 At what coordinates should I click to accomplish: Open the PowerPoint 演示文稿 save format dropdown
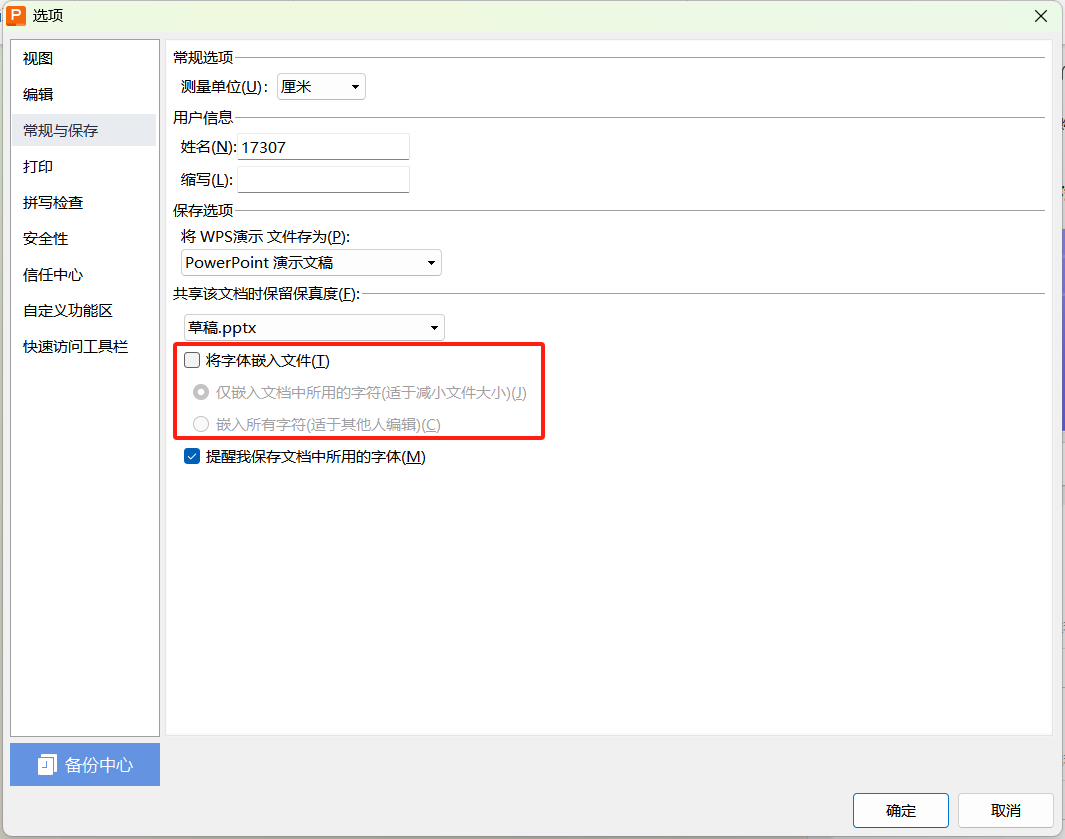click(311, 263)
